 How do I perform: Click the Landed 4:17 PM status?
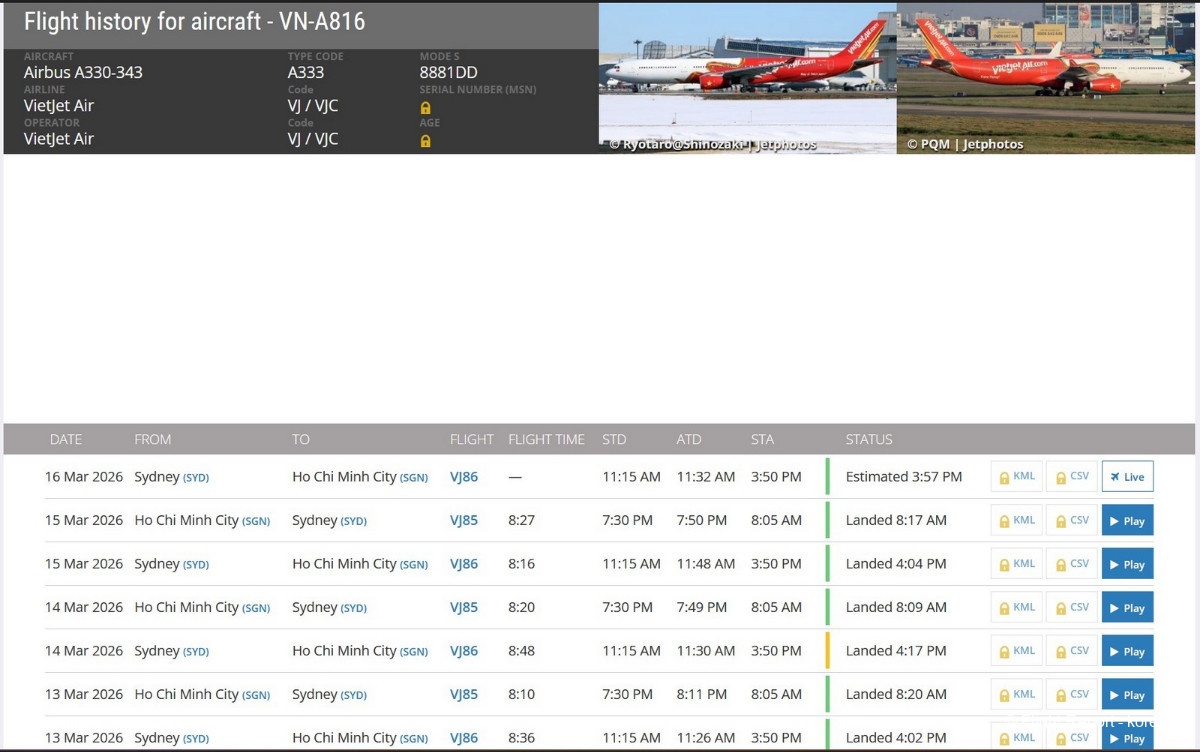896,651
